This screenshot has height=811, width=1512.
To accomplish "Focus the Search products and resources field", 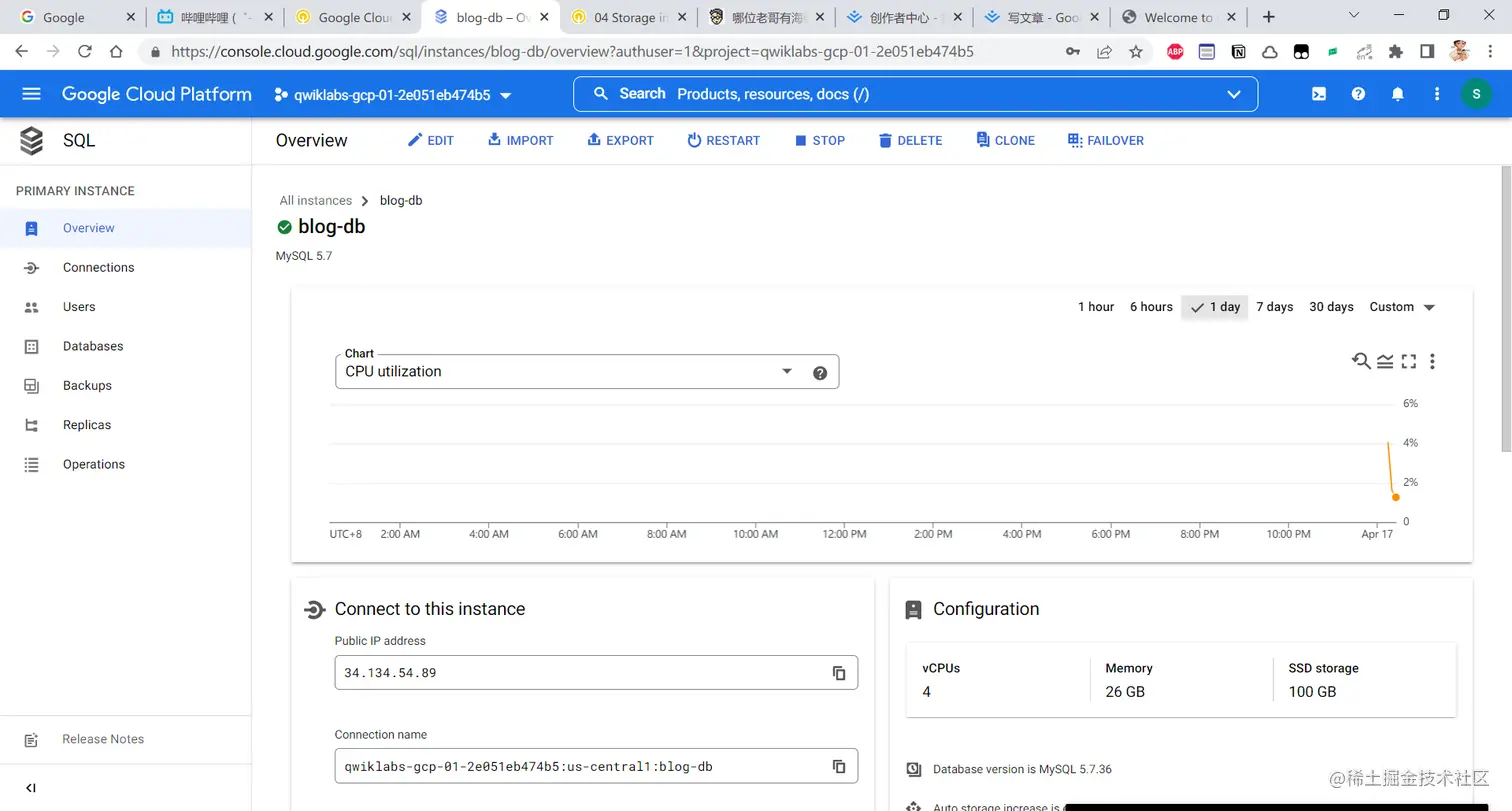I will coord(915,94).
